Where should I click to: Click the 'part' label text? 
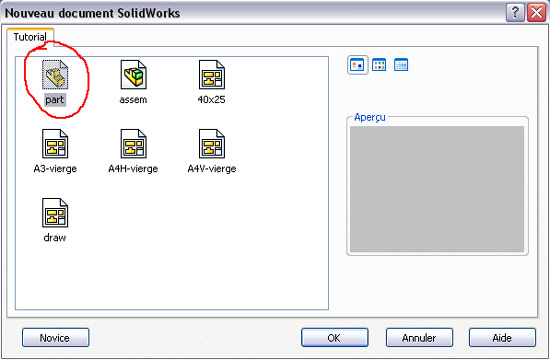tap(55, 100)
